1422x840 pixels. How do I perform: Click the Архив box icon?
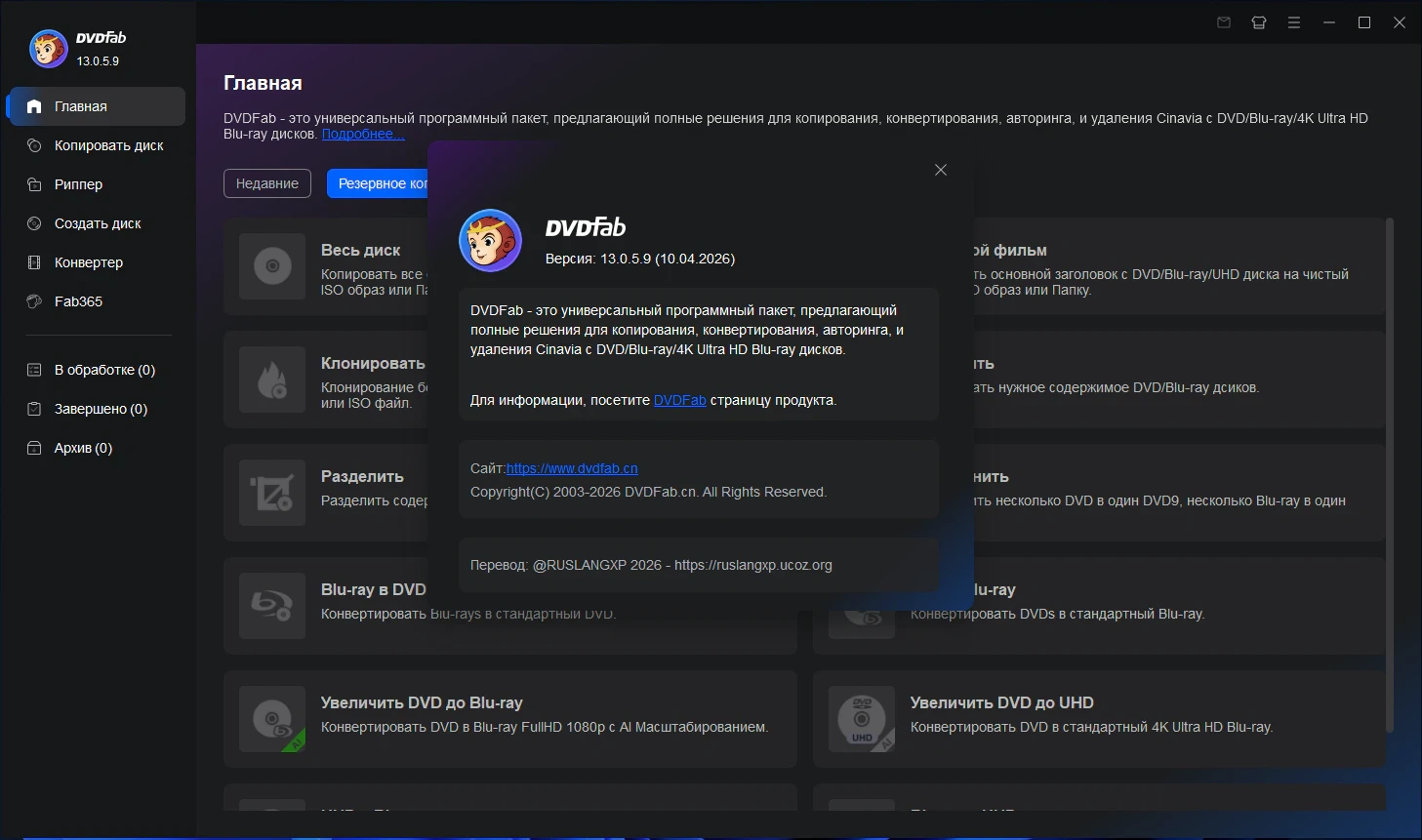point(34,448)
